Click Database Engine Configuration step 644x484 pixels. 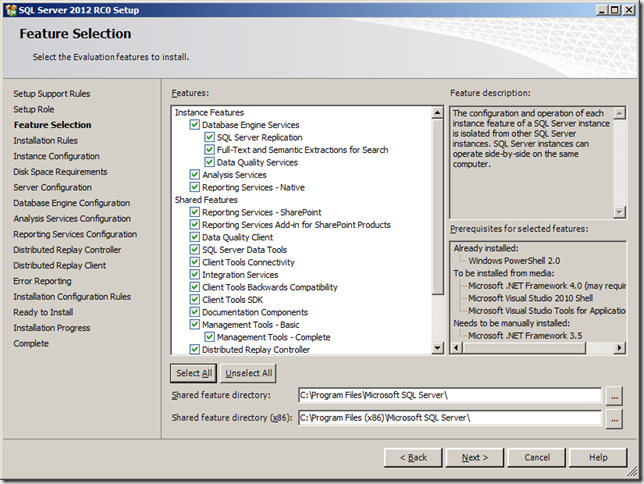71,203
